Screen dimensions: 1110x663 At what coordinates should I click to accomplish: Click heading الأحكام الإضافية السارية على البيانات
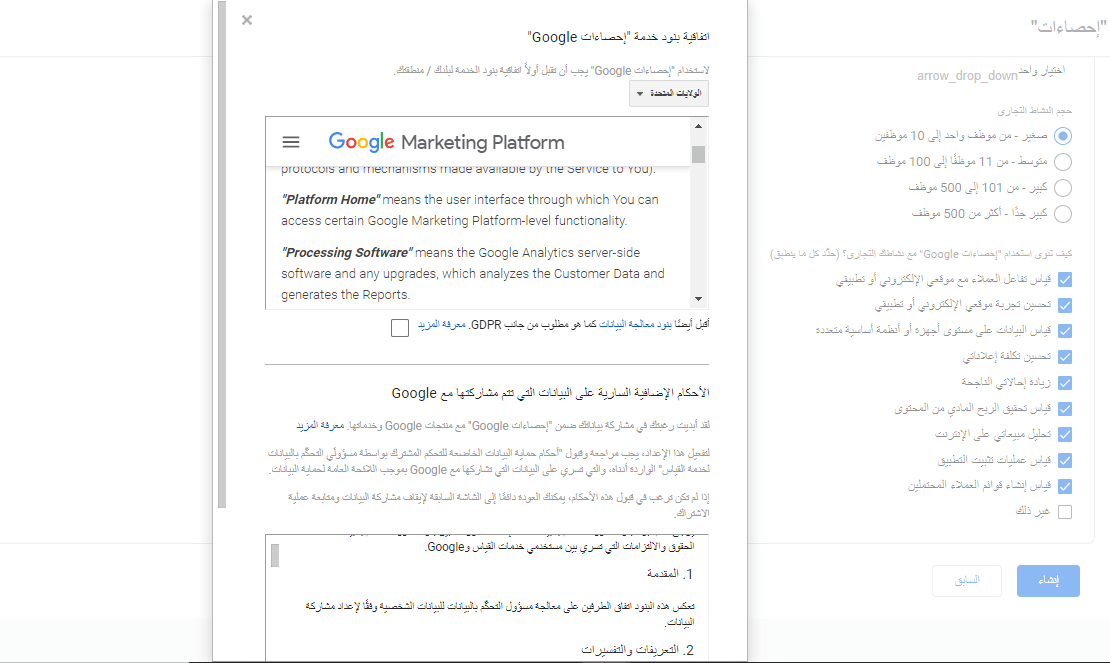pos(550,393)
